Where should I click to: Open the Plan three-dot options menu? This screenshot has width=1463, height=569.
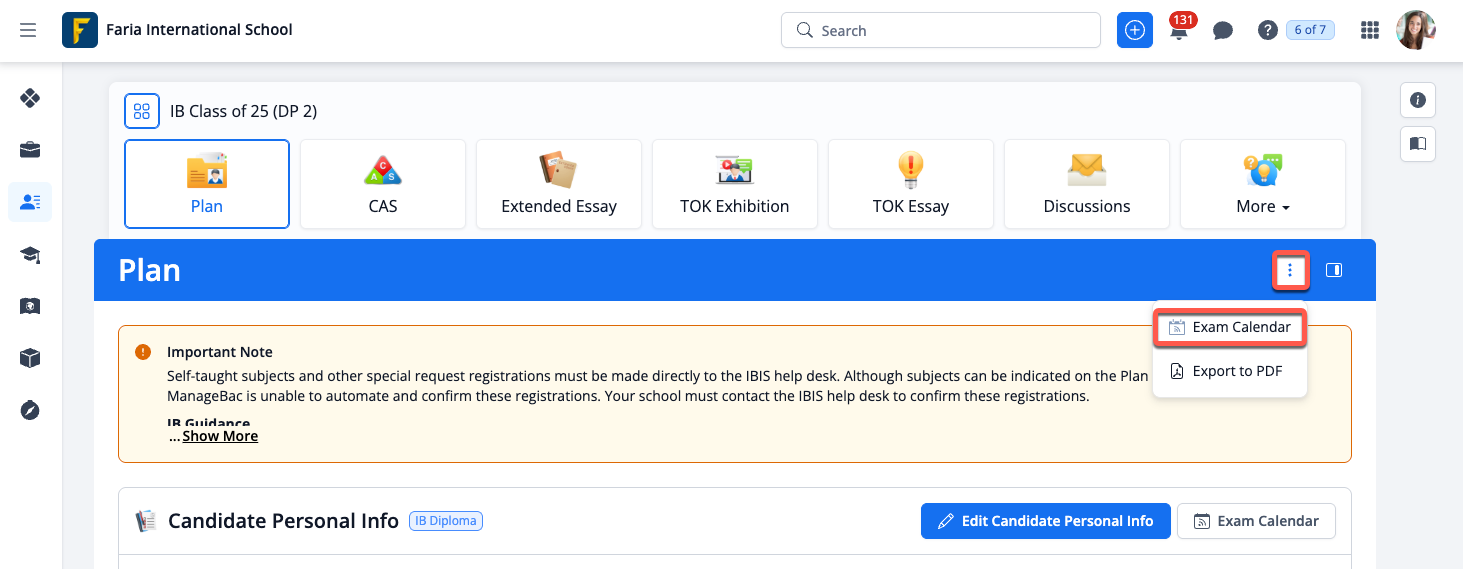(1290, 270)
